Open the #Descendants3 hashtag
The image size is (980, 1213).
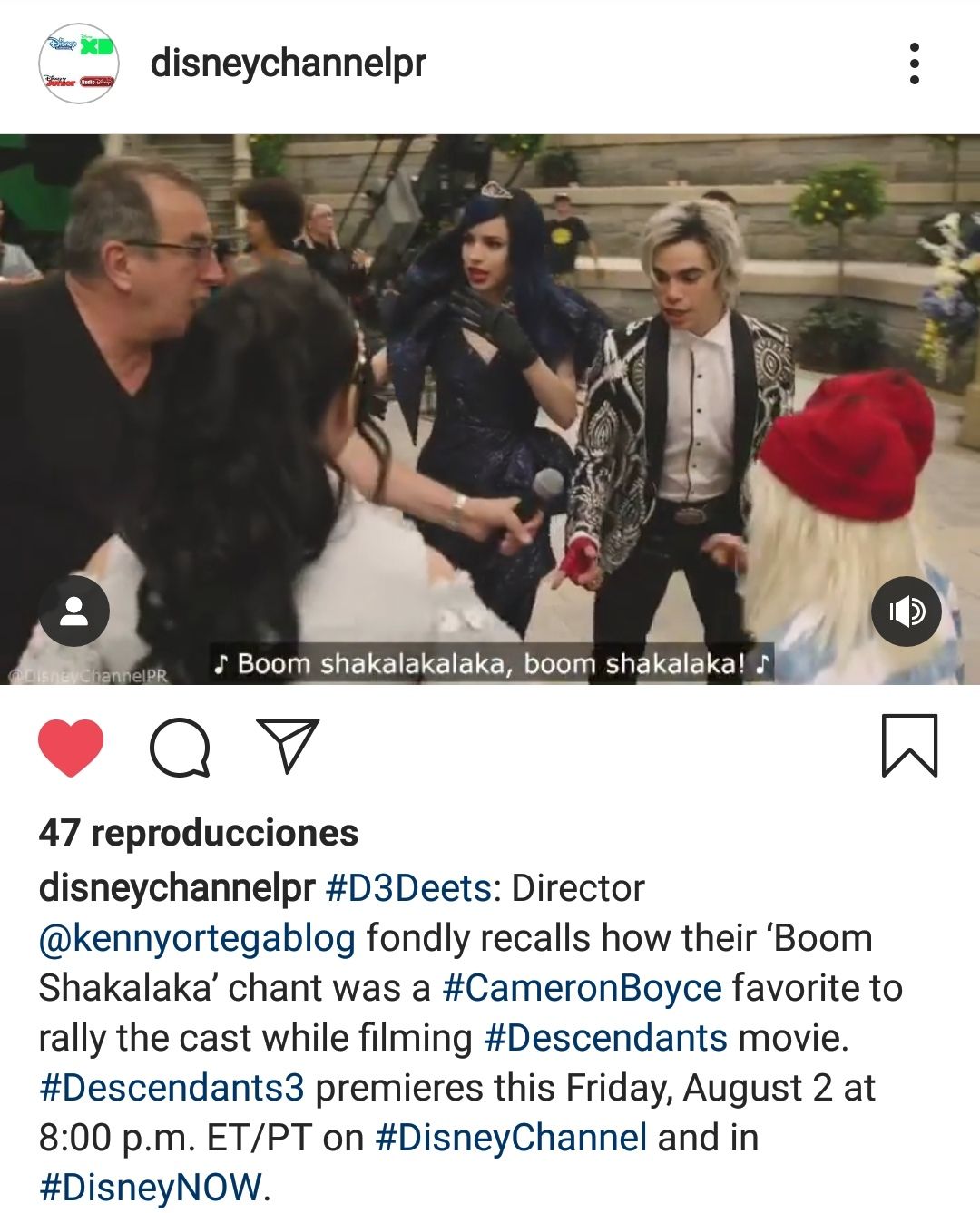click(x=171, y=1088)
